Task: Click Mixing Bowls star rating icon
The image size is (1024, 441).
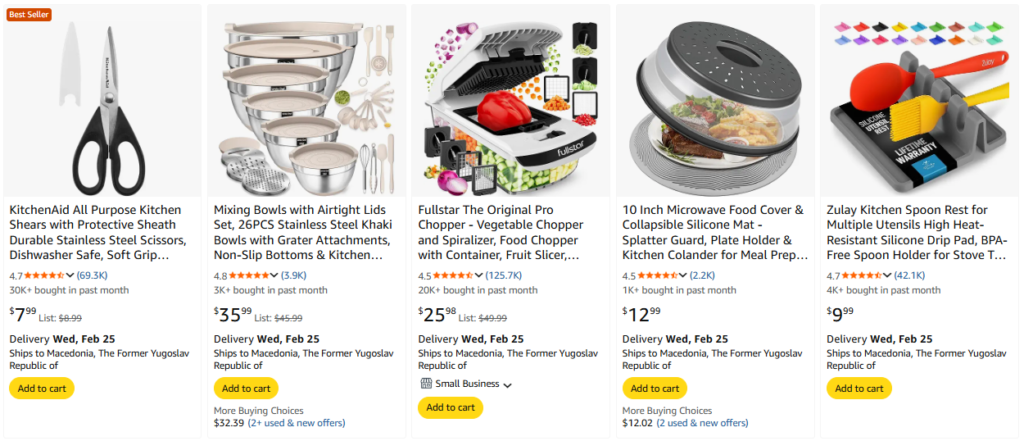Action: click(248, 275)
